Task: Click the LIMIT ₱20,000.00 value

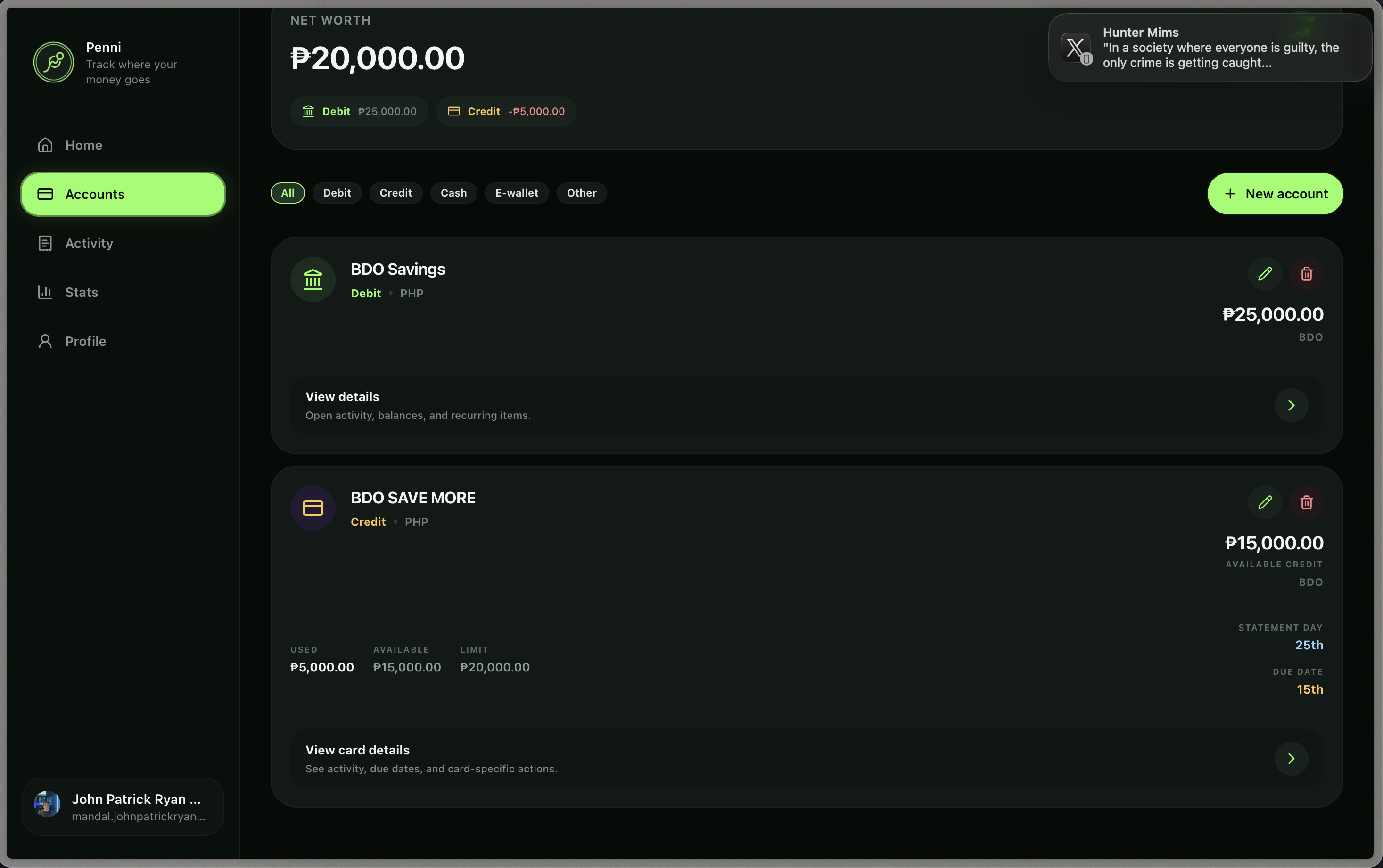Action: click(x=495, y=667)
